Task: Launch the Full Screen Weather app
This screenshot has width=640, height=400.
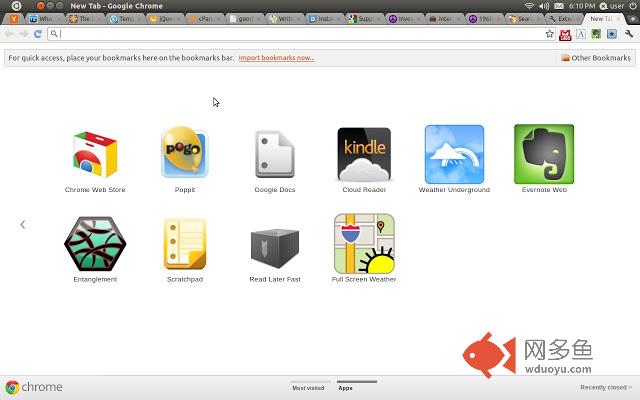Action: 364,244
